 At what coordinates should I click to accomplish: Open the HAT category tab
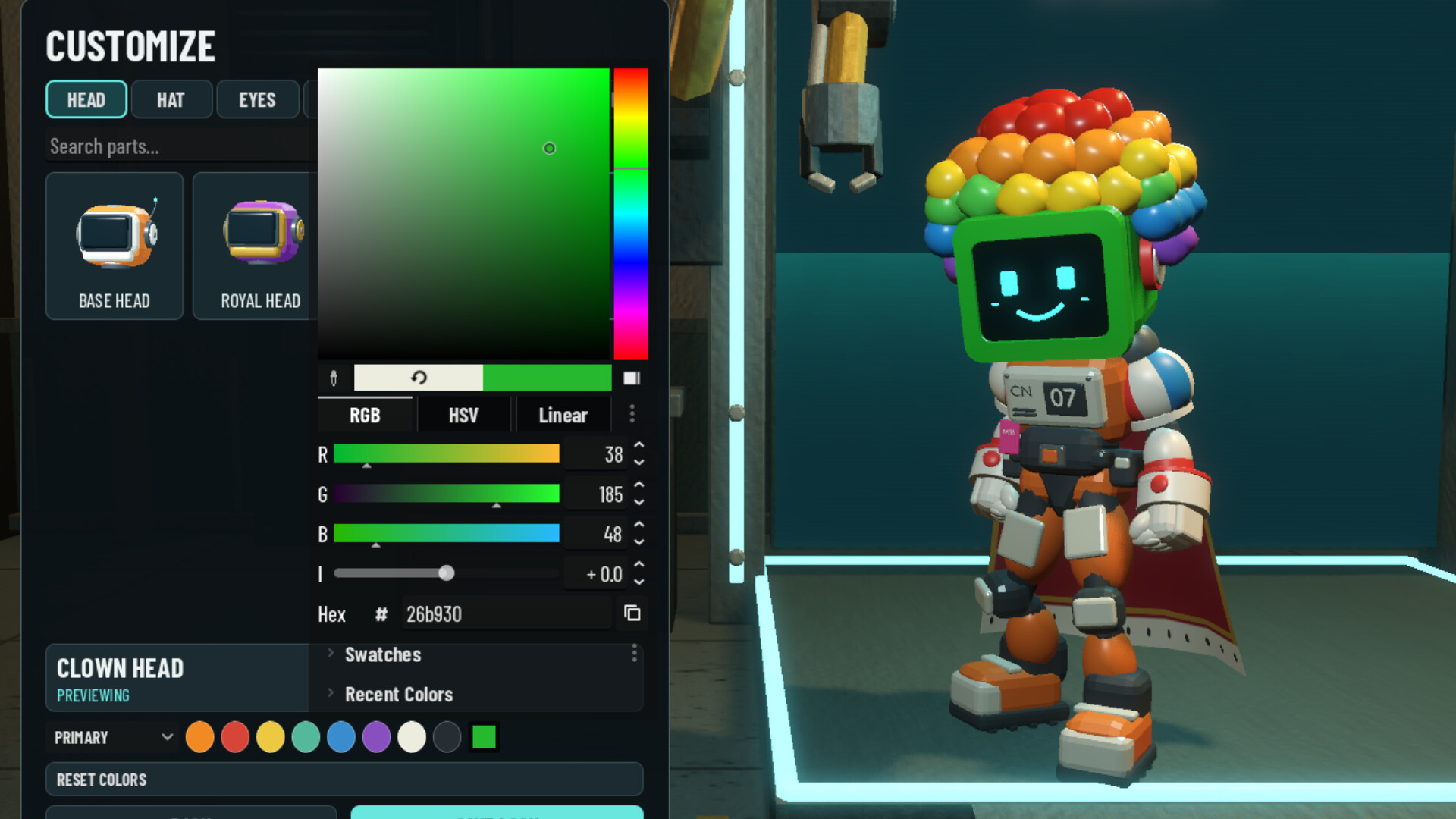171,99
